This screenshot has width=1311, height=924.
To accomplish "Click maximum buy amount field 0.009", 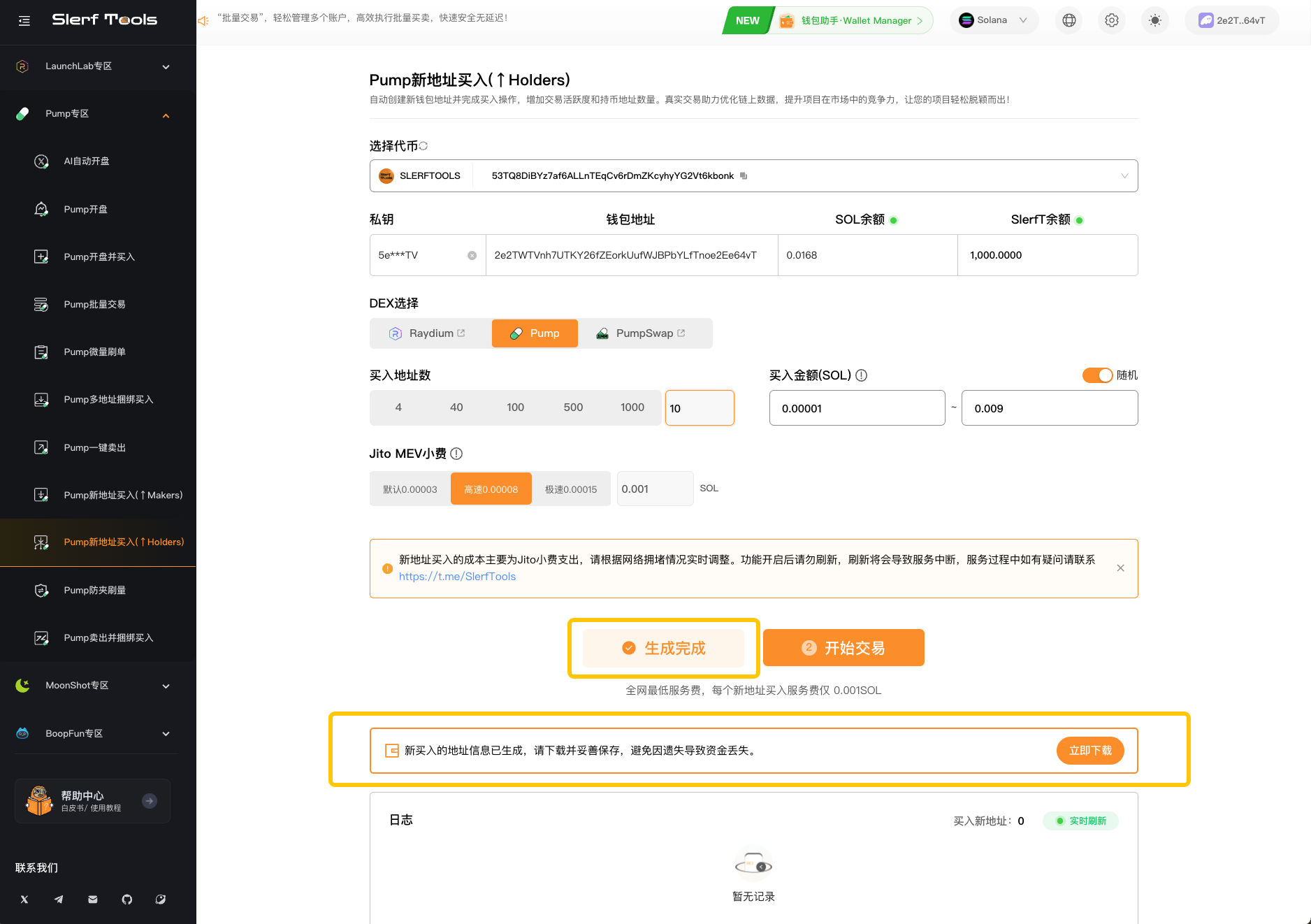I will click(1050, 408).
